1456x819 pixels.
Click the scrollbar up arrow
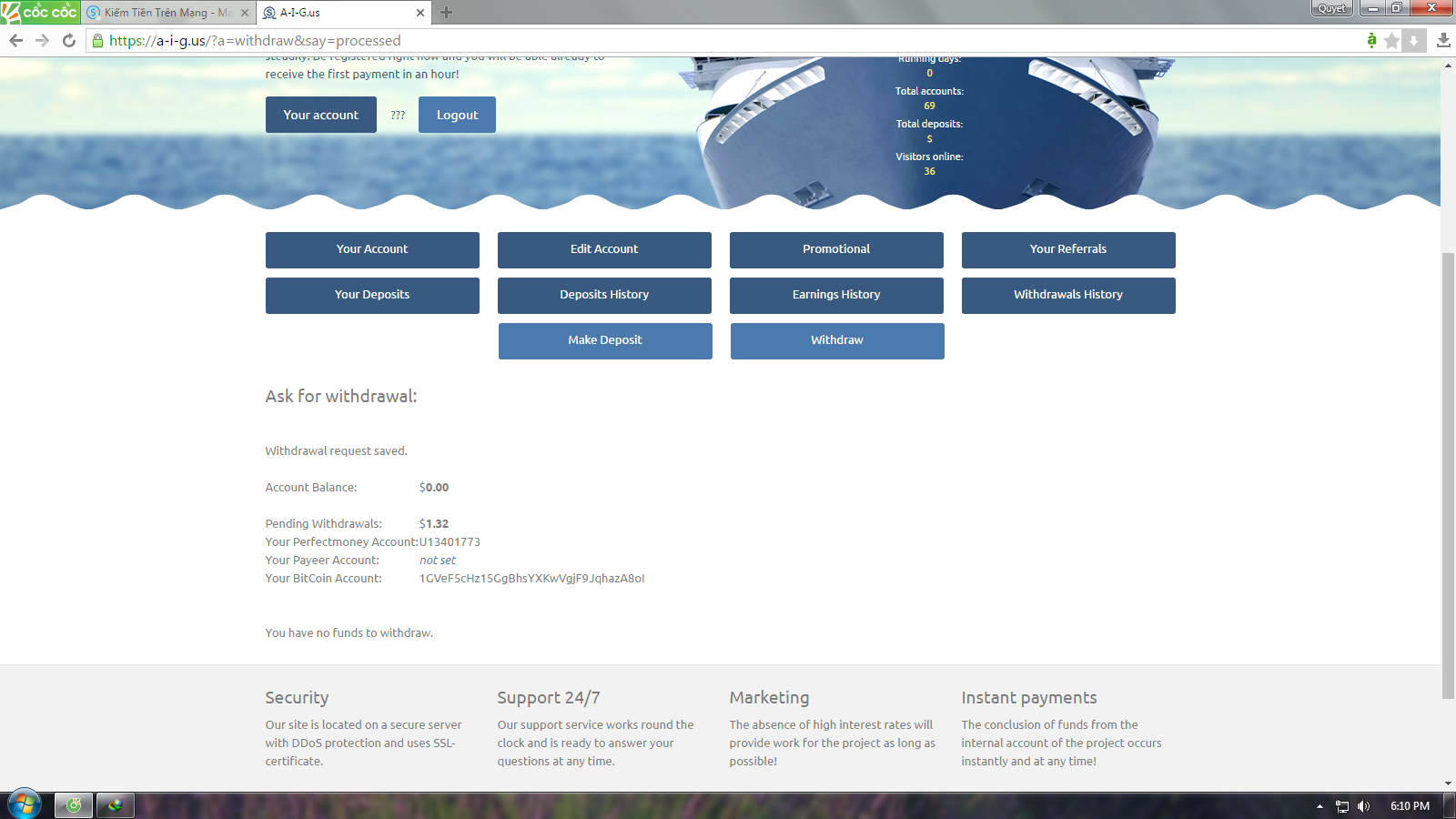click(1448, 65)
